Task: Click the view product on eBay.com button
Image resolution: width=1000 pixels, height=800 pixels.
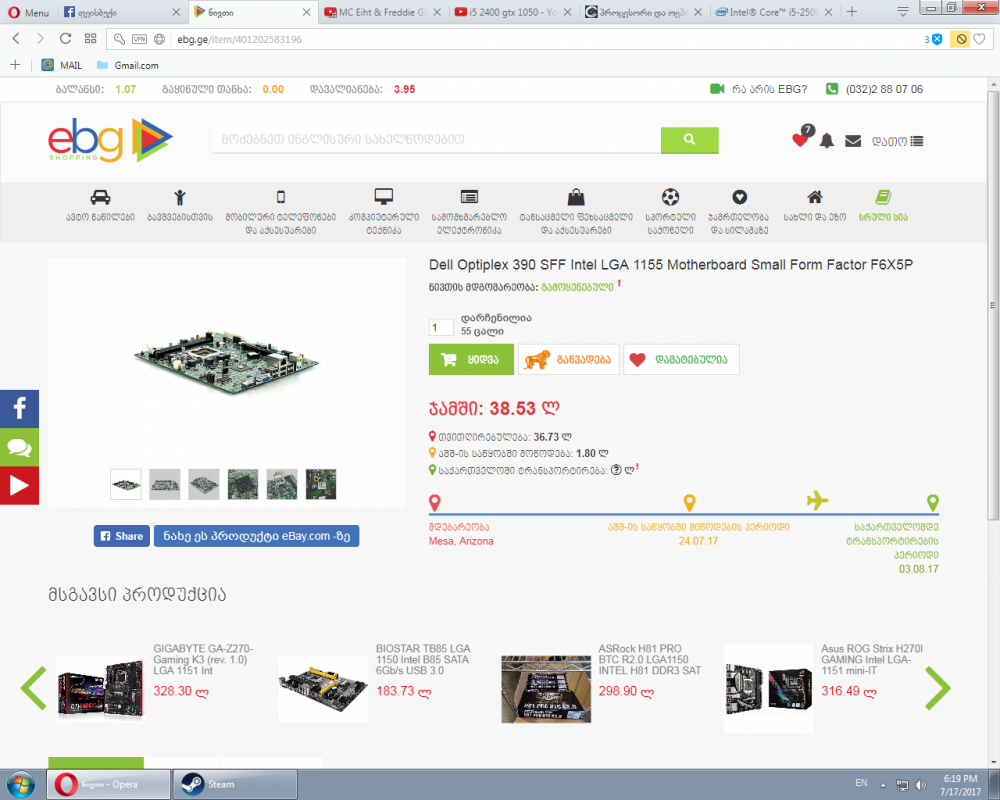Action: pyautogui.click(x=256, y=536)
